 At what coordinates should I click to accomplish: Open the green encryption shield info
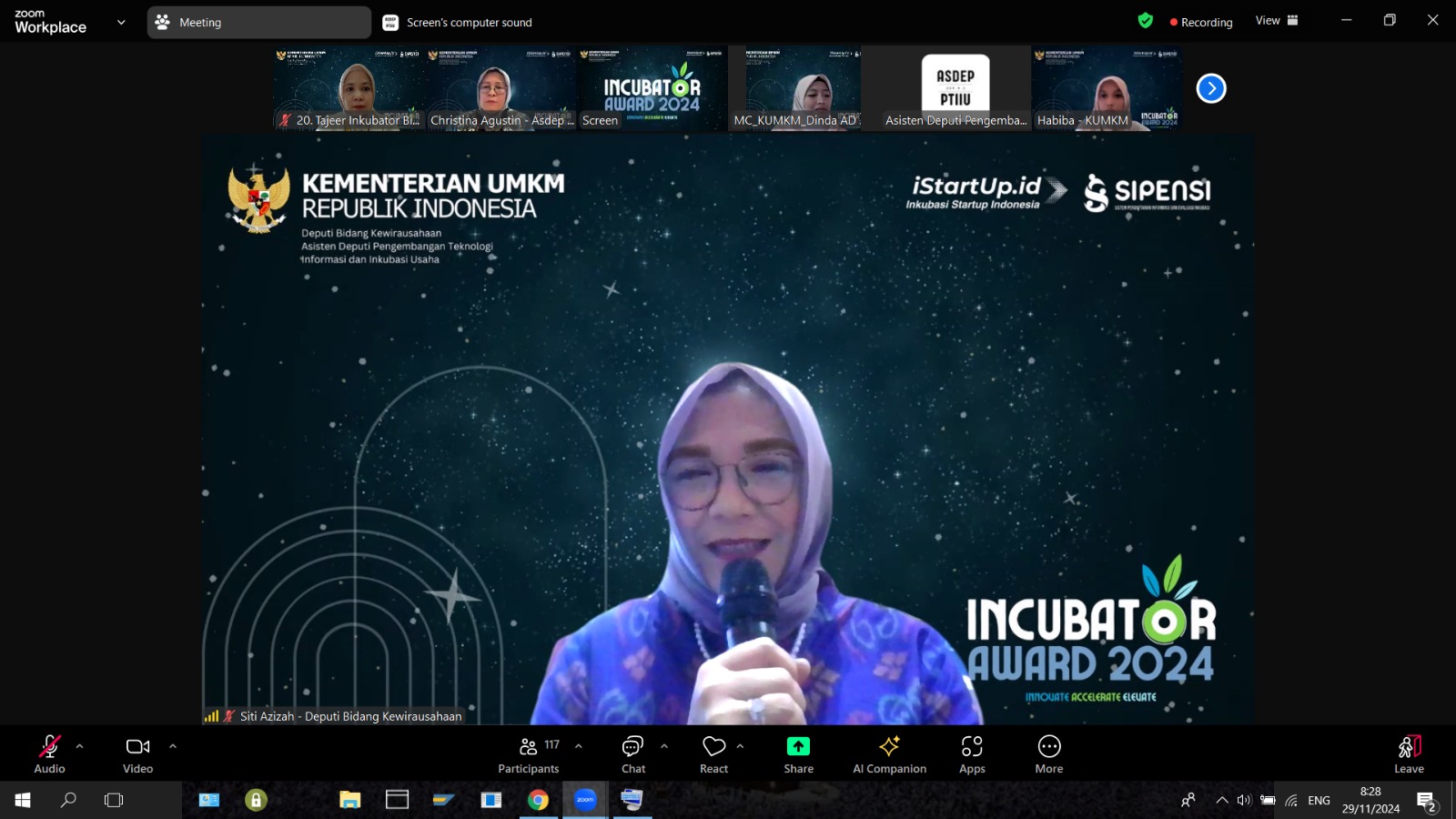[x=1146, y=21]
